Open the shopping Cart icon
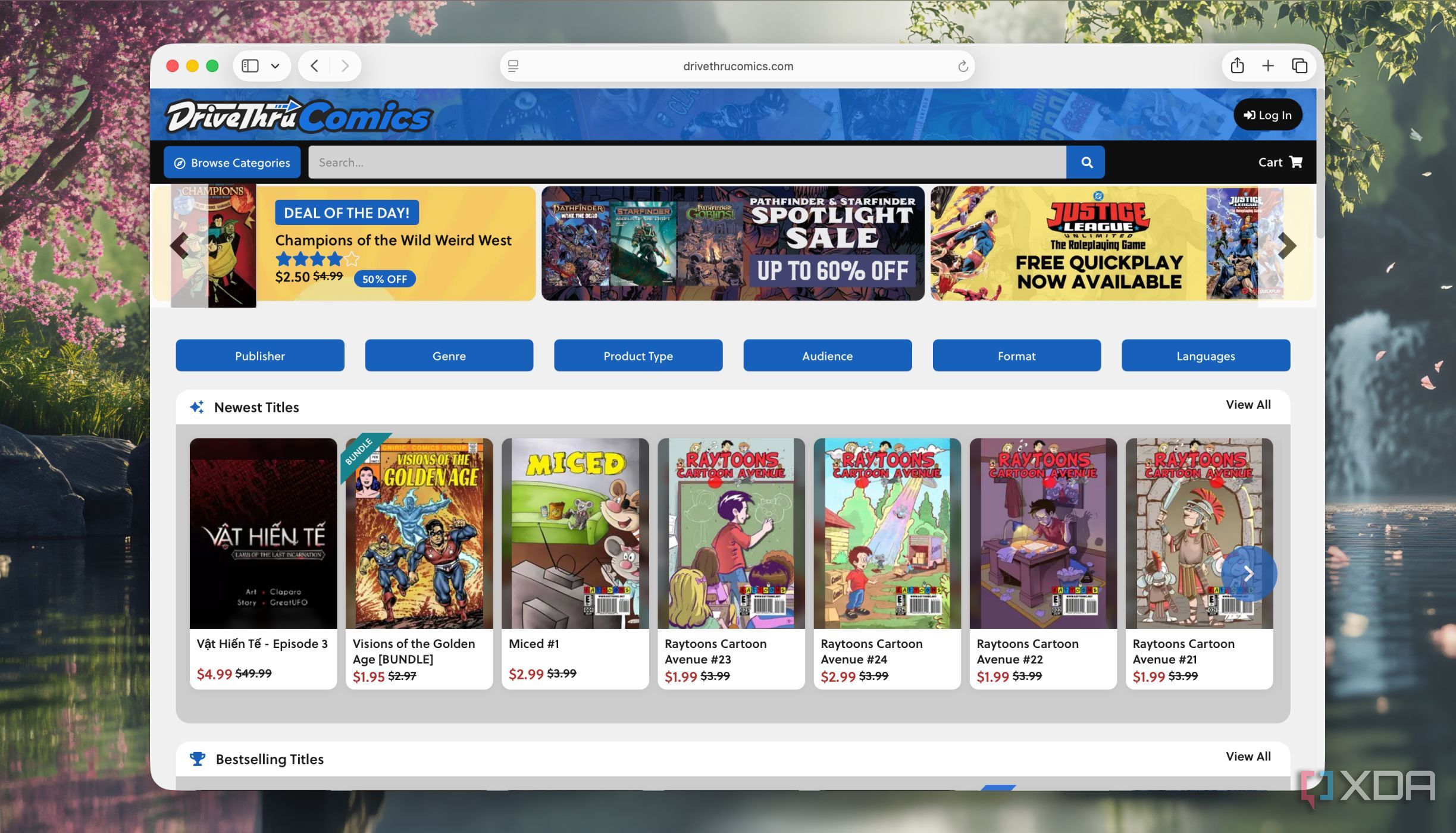Image resolution: width=1456 pixels, height=833 pixels. click(x=1296, y=162)
